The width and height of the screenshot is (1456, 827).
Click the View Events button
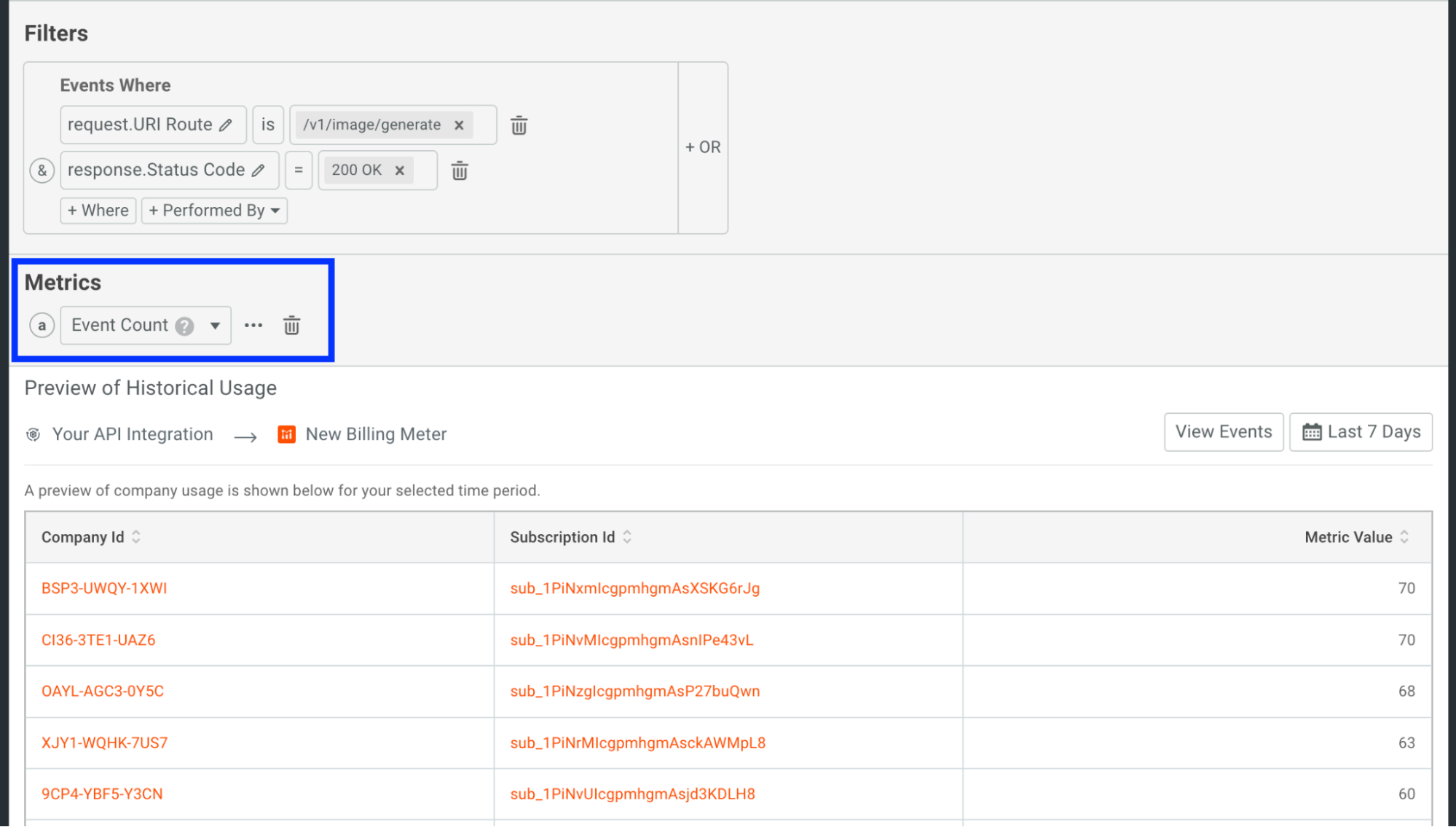1223,431
